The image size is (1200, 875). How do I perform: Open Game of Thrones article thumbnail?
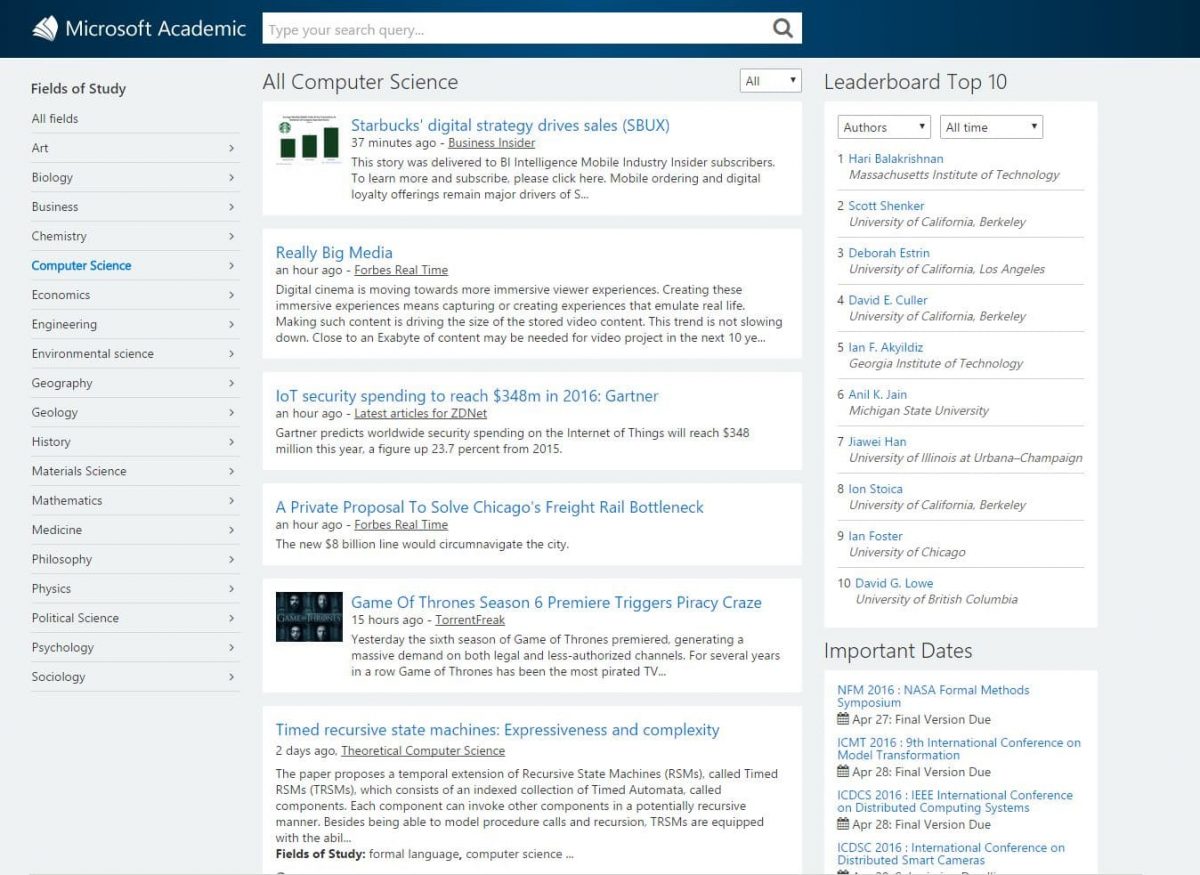tap(309, 616)
